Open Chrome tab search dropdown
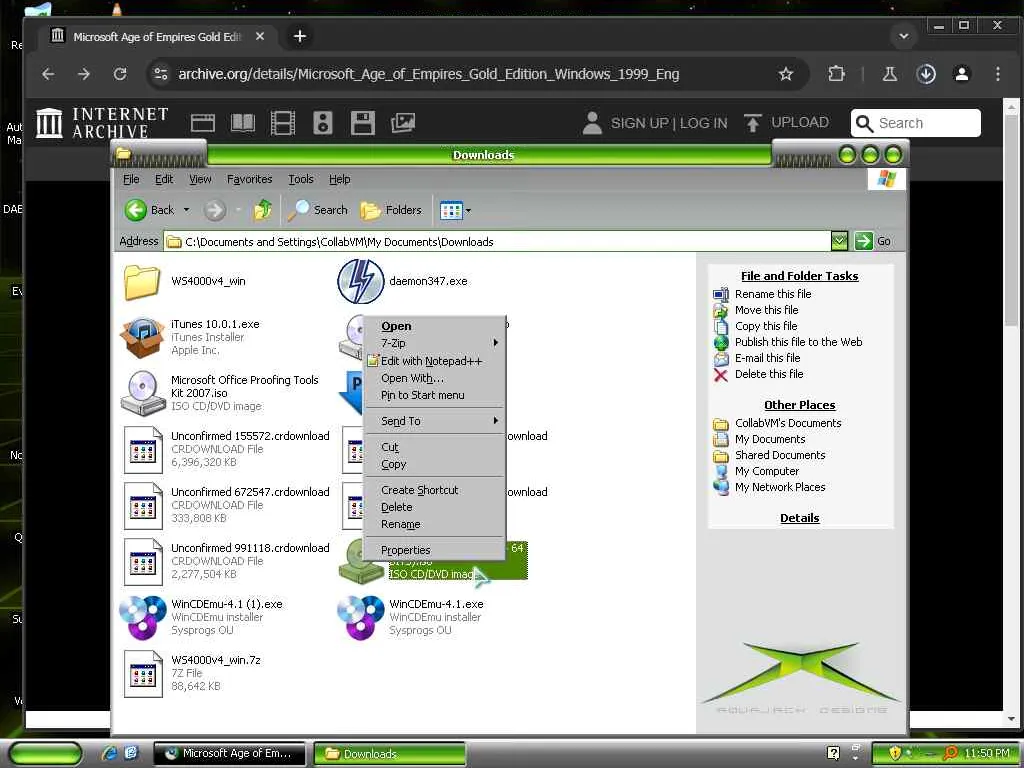 point(904,37)
